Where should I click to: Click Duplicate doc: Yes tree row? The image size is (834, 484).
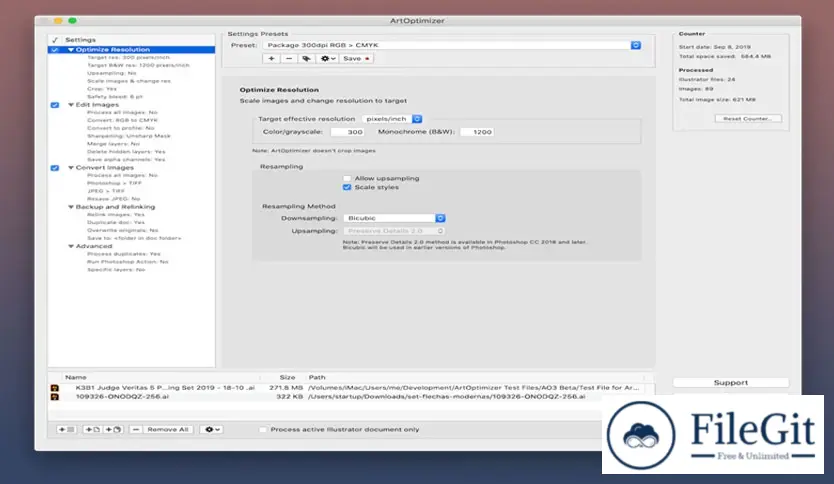[115, 222]
